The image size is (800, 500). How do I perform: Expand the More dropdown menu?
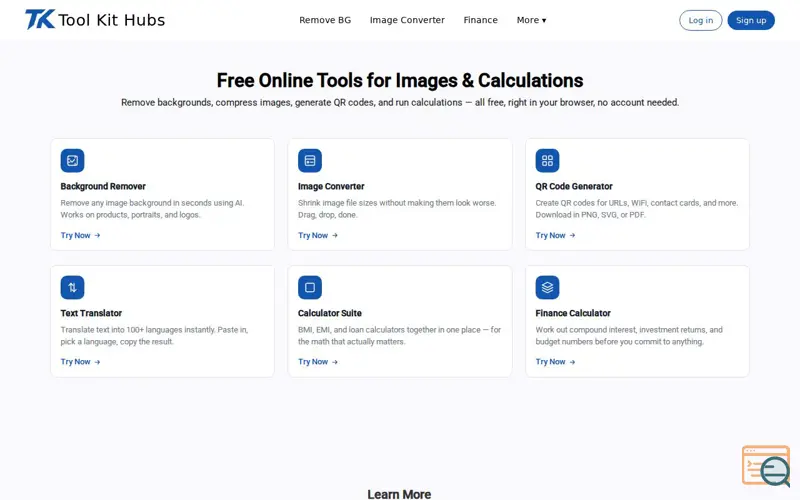click(x=531, y=20)
